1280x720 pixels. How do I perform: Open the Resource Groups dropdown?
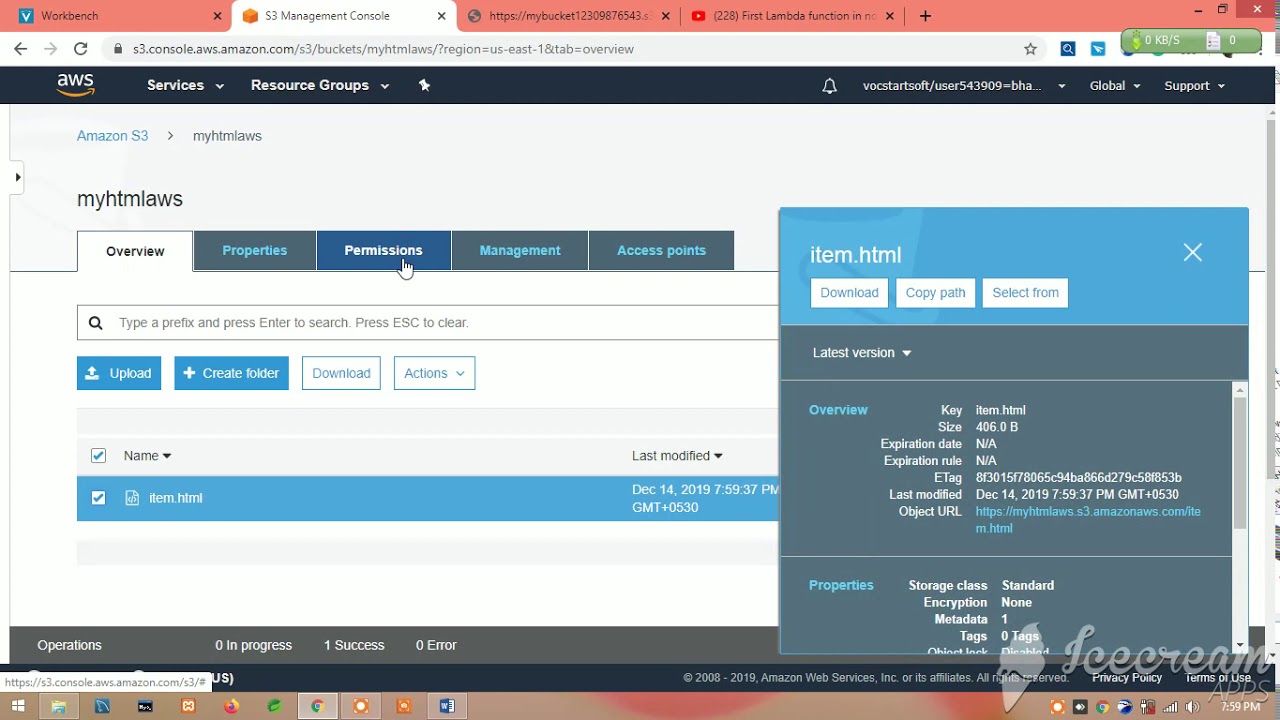coord(320,85)
